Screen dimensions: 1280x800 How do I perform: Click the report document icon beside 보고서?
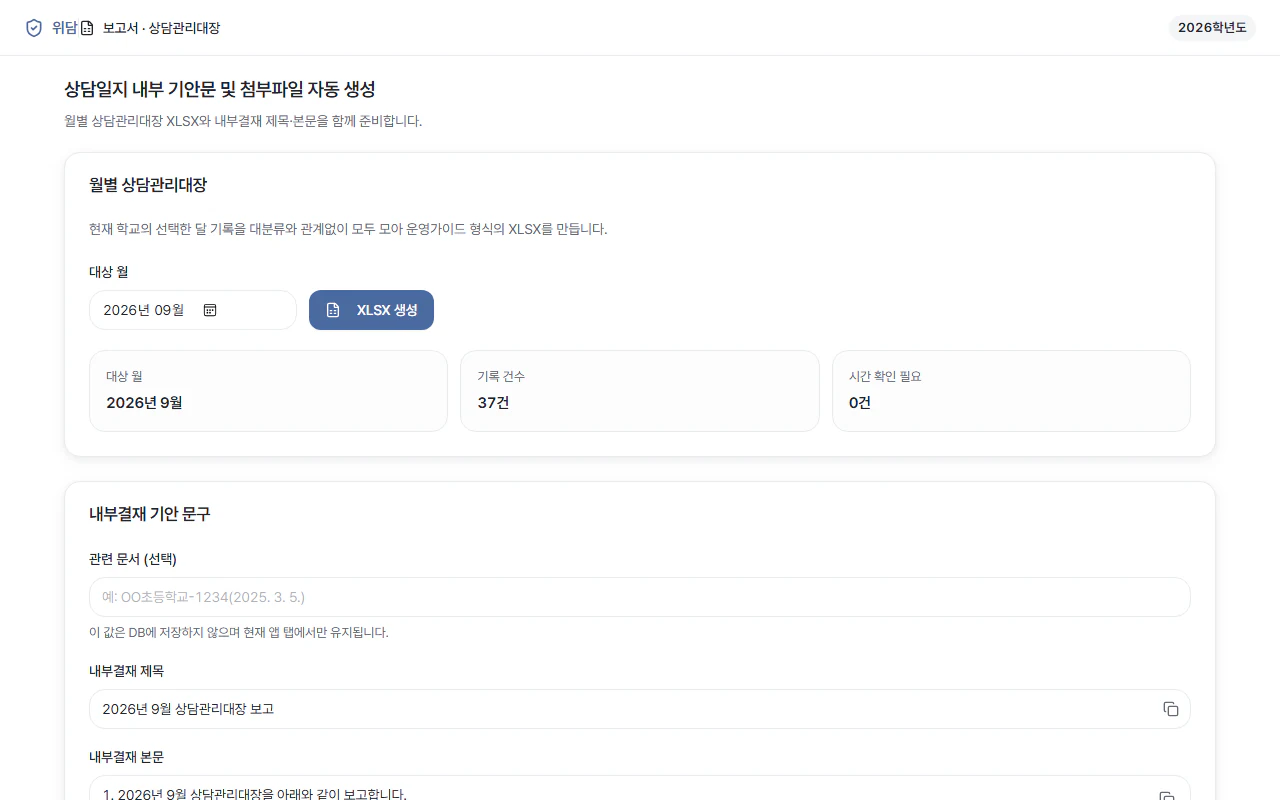[x=87, y=28]
